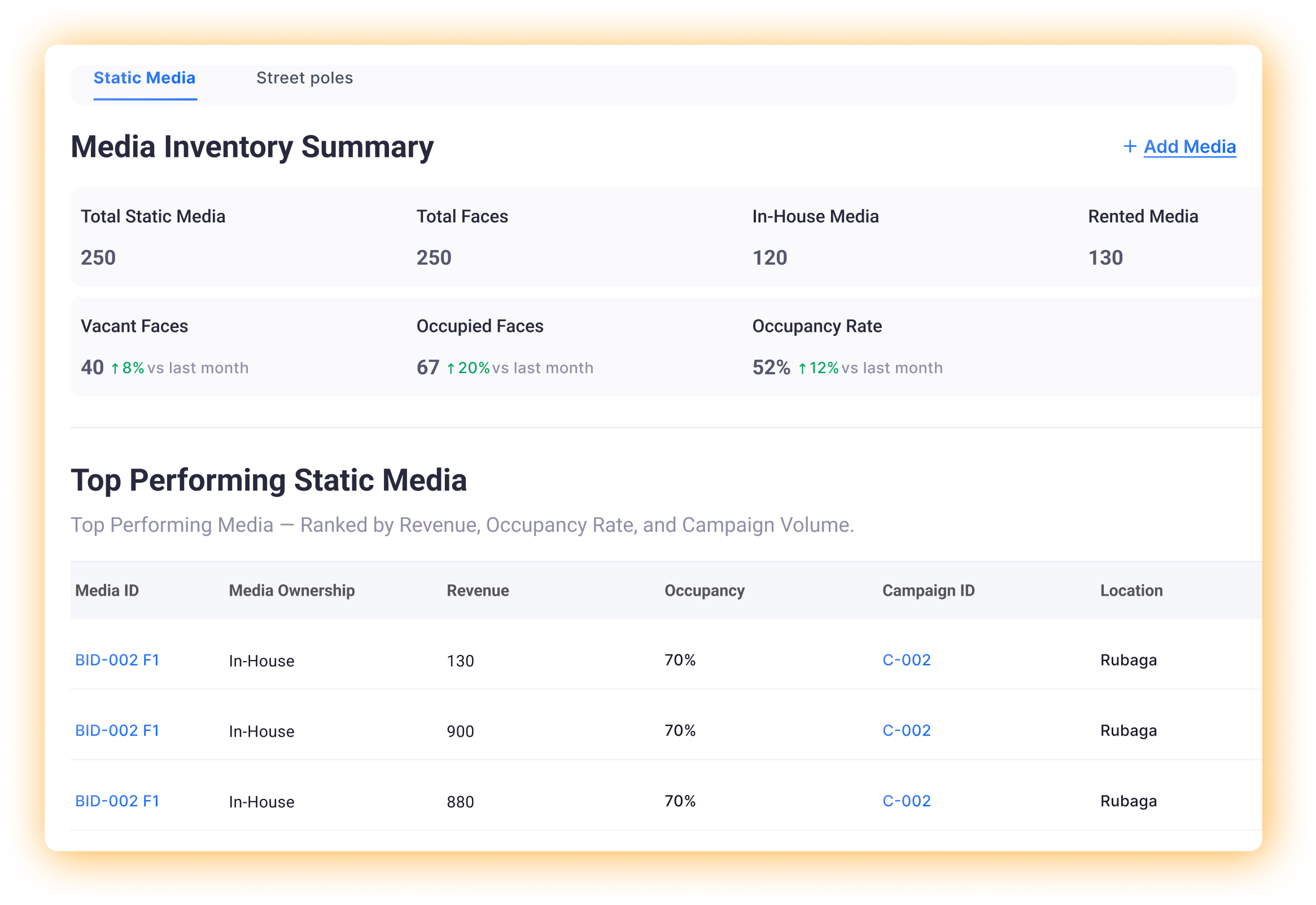Click the Total Static Media 250 stat
The width and height of the screenshot is (1316, 905).
tap(98, 257)
